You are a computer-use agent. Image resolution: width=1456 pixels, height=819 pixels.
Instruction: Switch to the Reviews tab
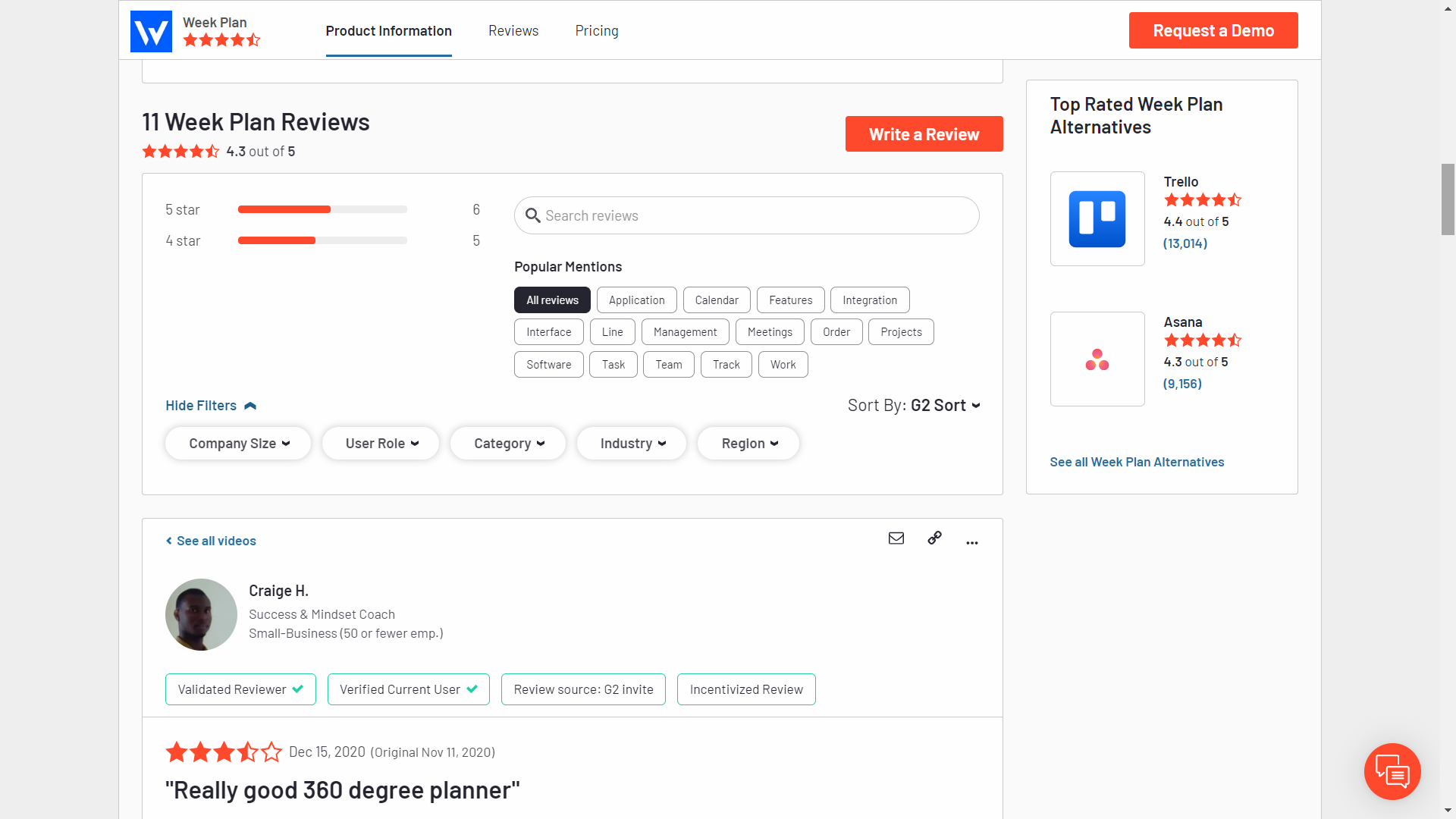513,31
